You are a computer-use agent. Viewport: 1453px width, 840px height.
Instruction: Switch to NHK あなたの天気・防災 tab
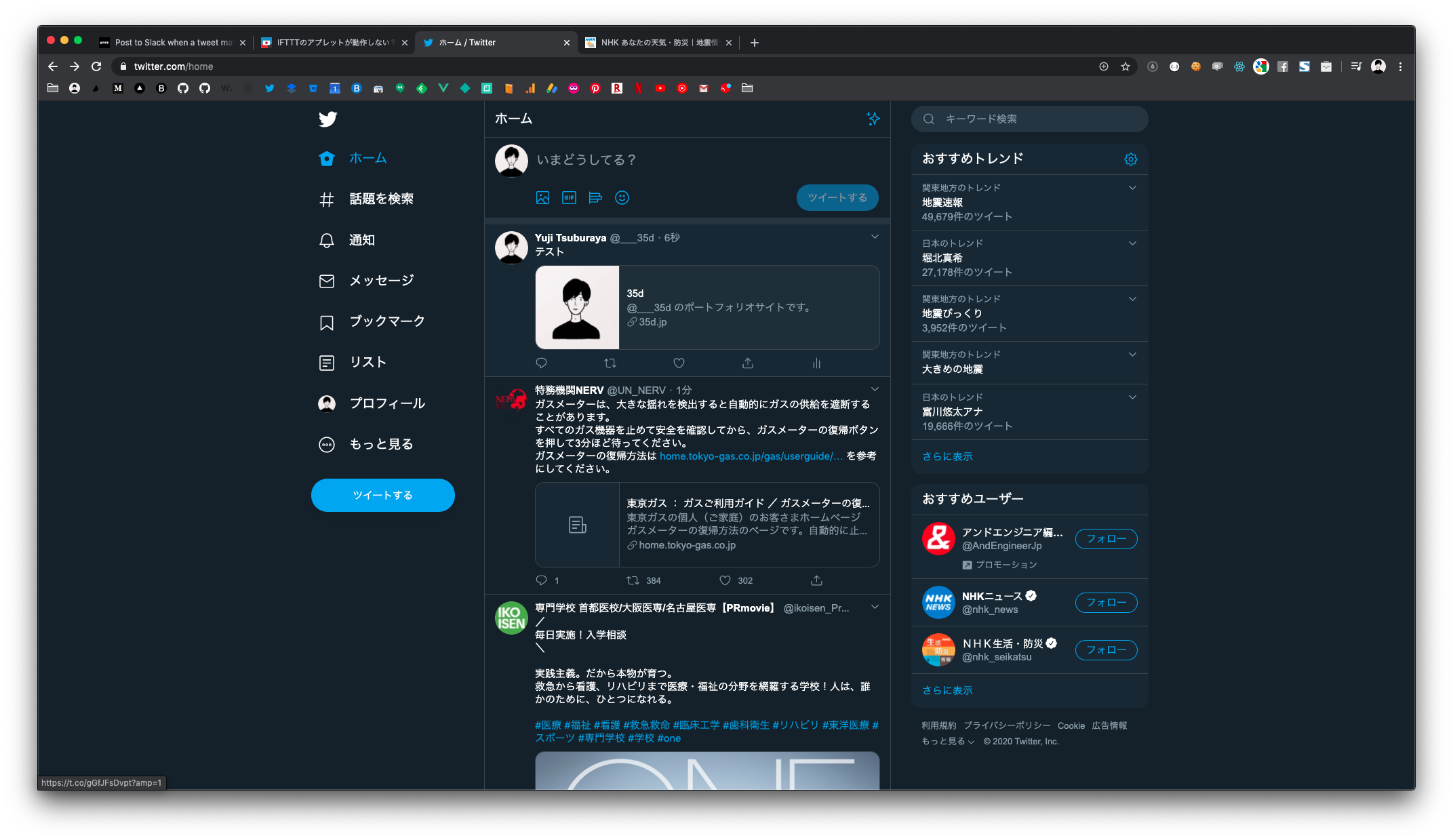click(x=658, y=42)
